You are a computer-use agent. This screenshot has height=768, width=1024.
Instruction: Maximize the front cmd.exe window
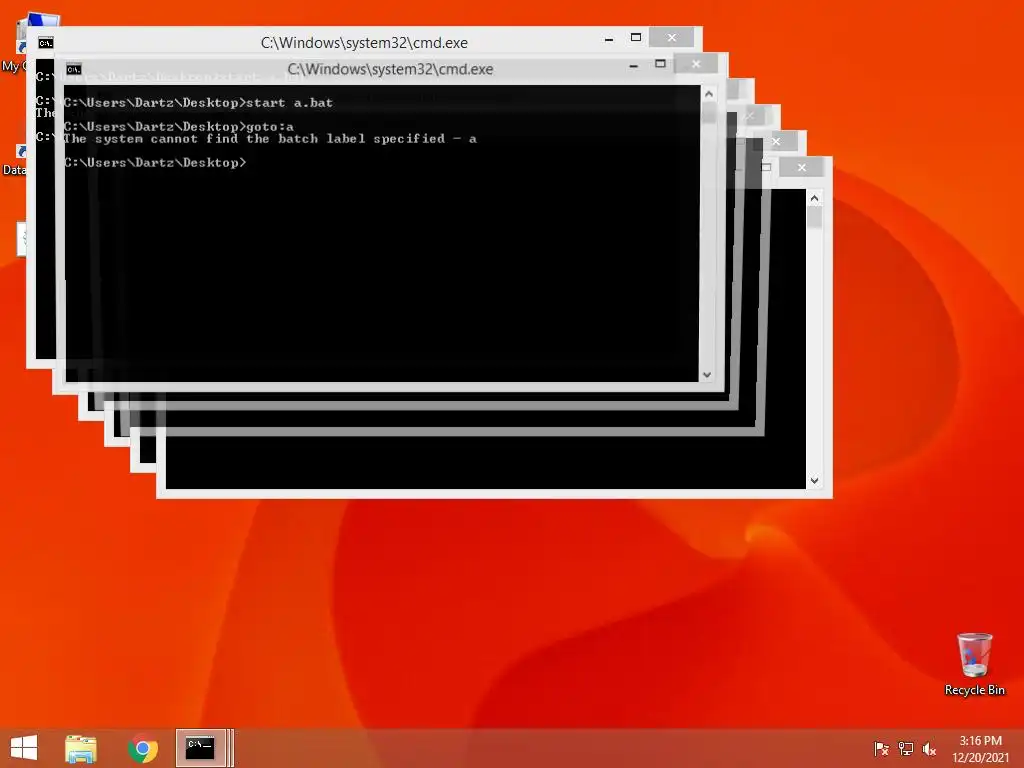[x=660, y=64]
